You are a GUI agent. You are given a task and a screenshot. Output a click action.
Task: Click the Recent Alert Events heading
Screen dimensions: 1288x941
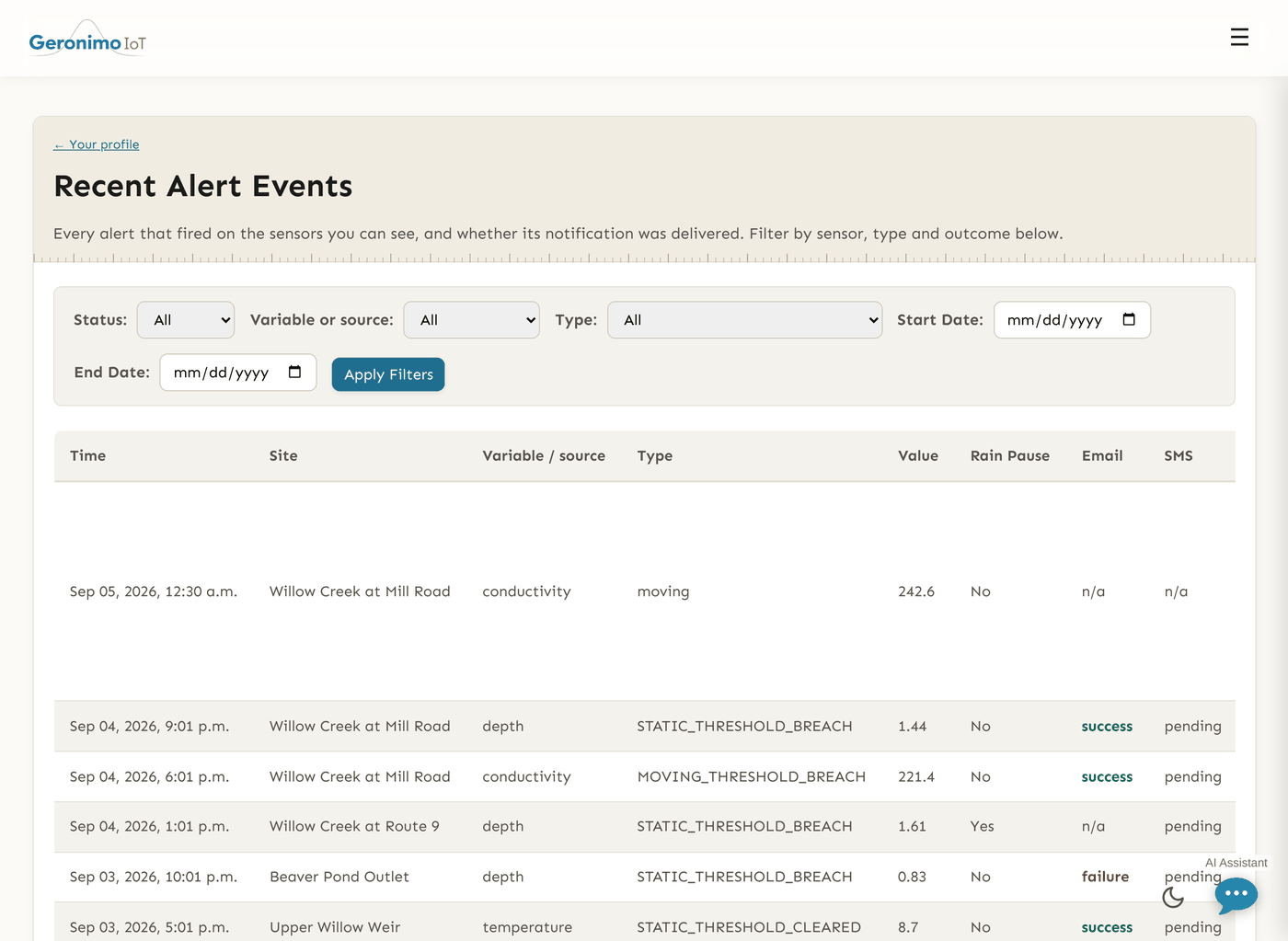[x=203, y=186]
